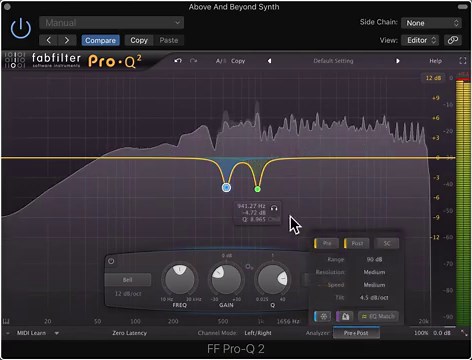Screen dimensions: 472x360
Task: Toggle the Compare button
Action: pyautogui.click(x=100, y=40)
